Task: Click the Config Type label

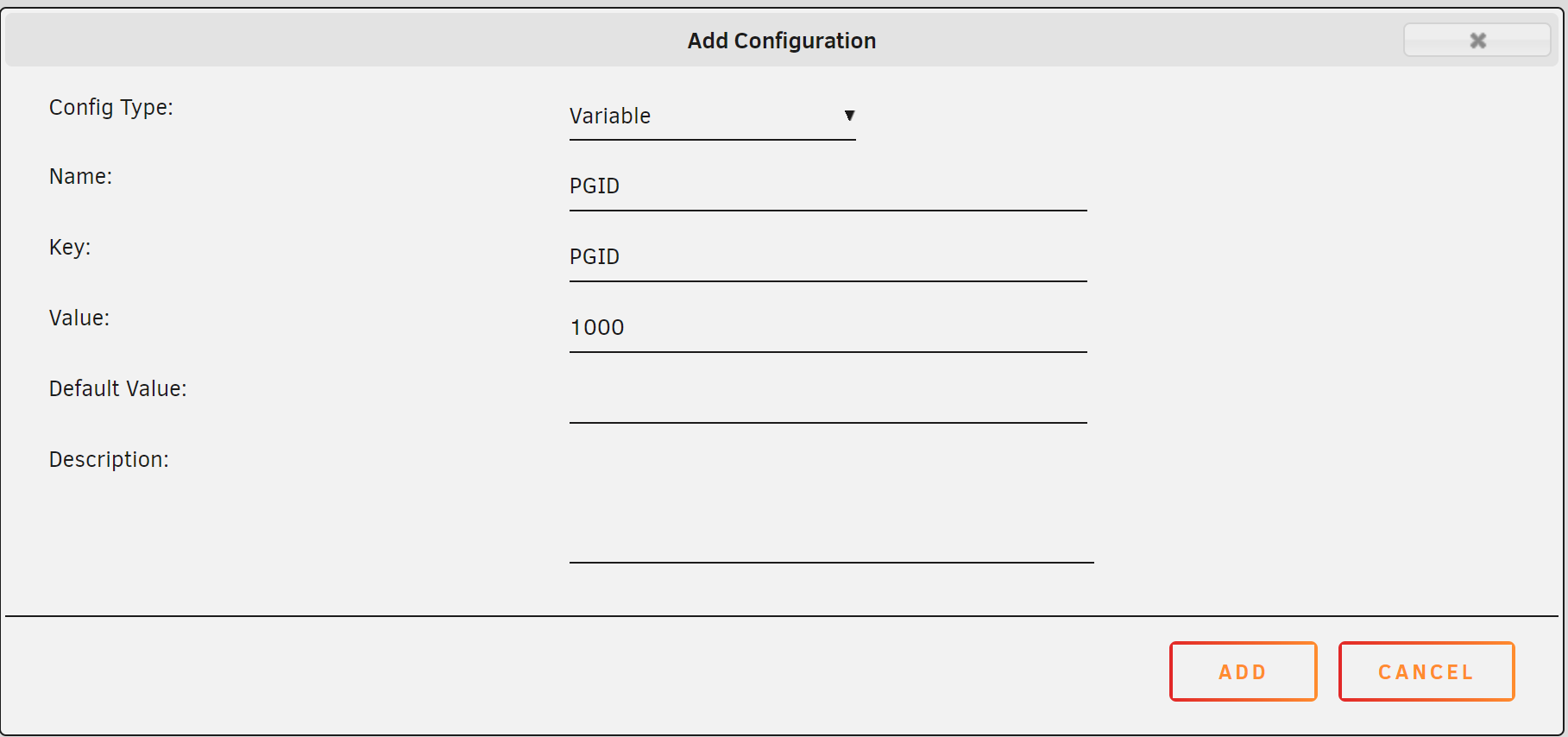Action: [x=111, y=108]
